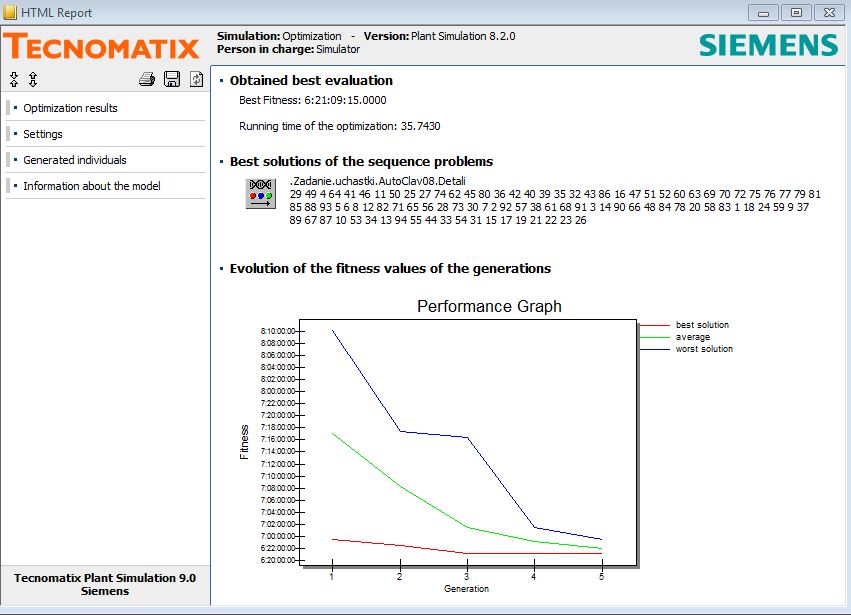Click the Fitness axis label
The height and width of the screenshot is (615, 851).
click(244, 442)
